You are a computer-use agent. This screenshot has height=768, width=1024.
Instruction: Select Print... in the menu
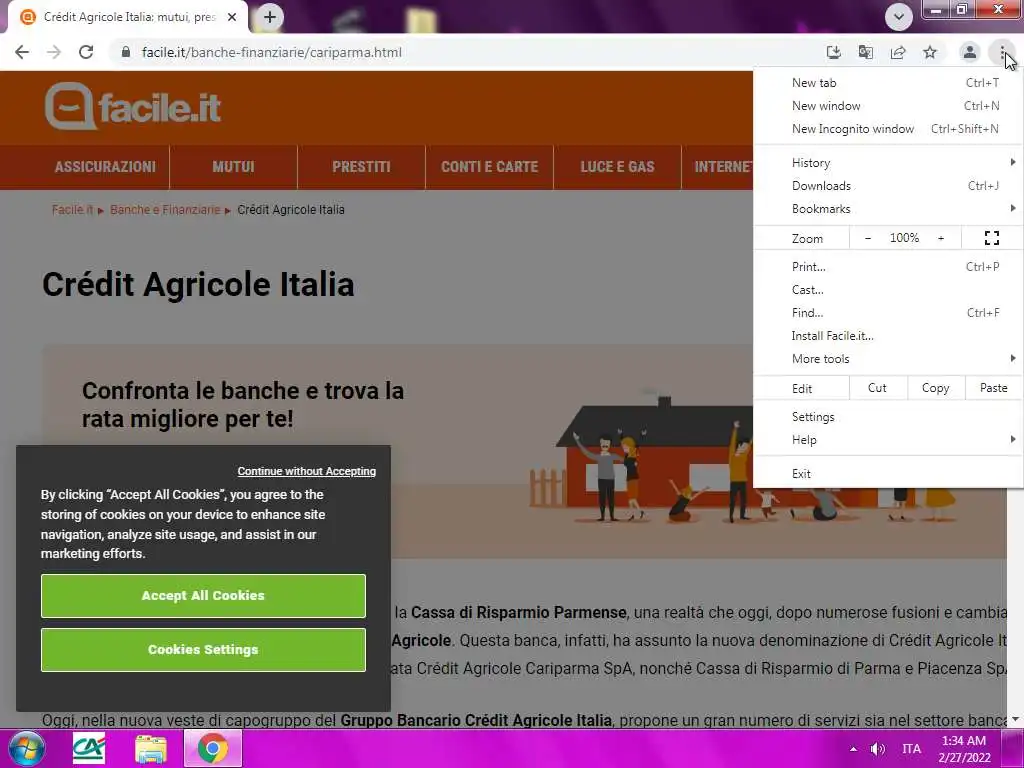888,266
